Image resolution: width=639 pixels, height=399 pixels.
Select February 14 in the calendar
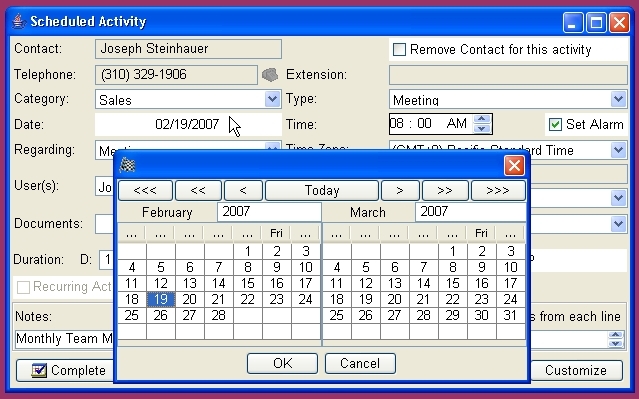218,283
